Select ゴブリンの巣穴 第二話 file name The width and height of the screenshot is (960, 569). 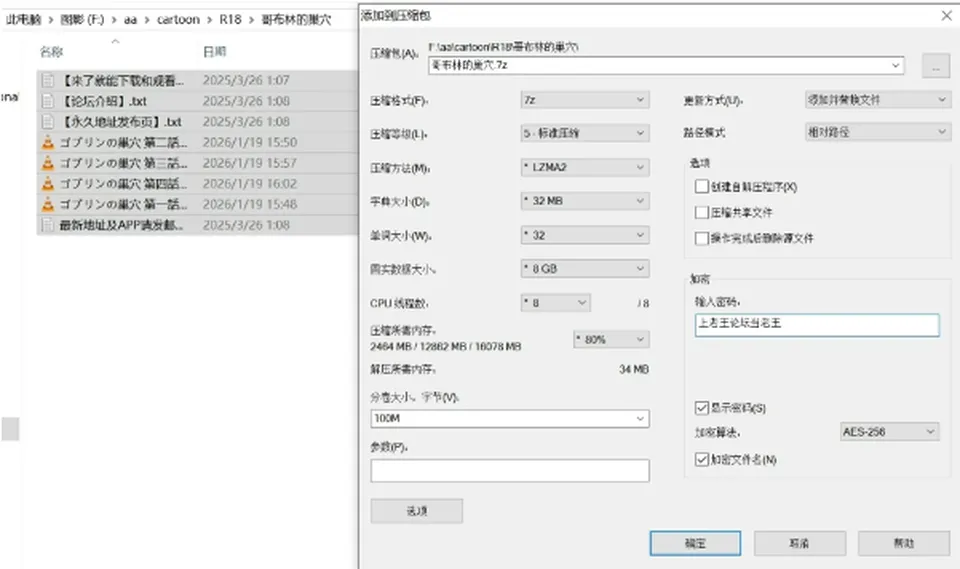click(x=123, y=143)
